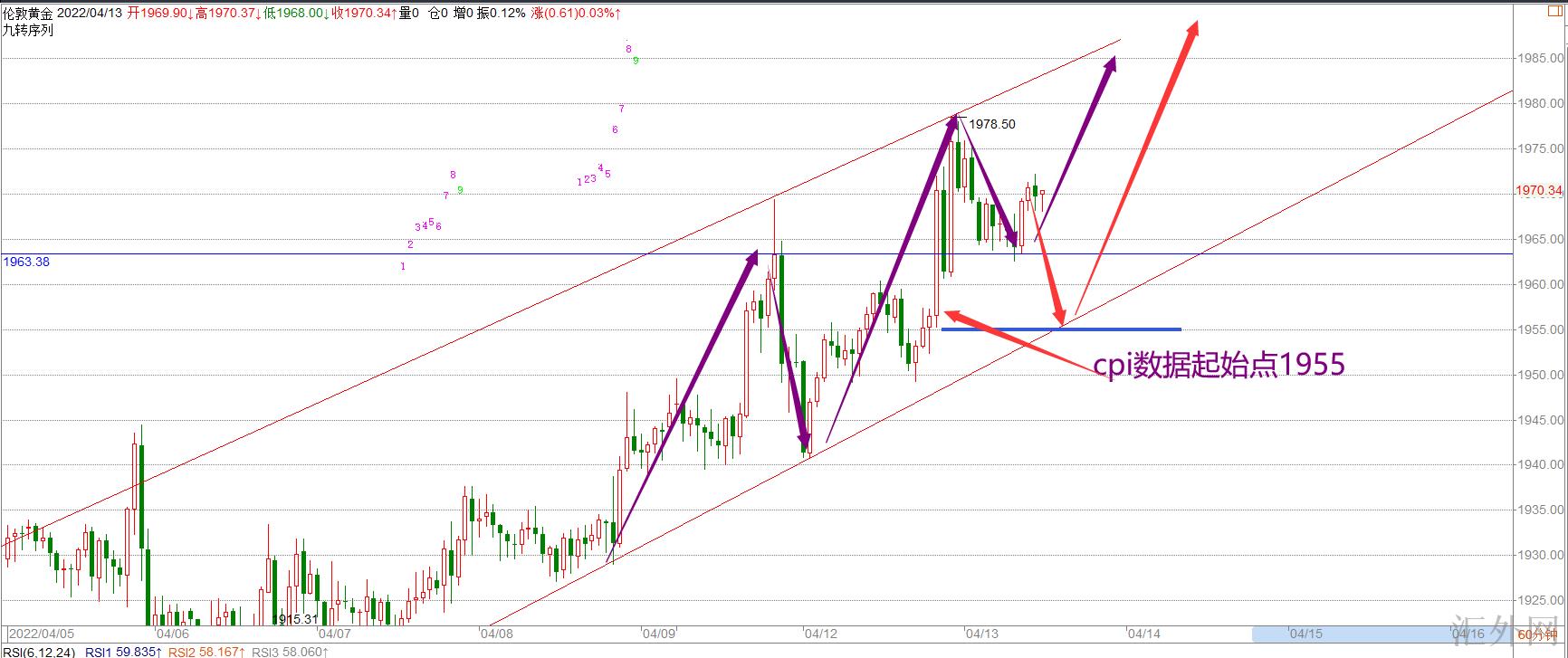
Task: Select the cpi数据起始点1955 text annotation
Action: (1219, 364)
